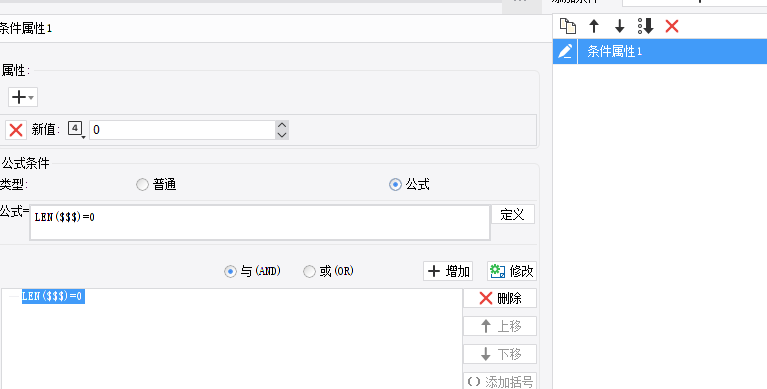
Task: Choose the 或(OR) radio option
Action: pos(309,271)
